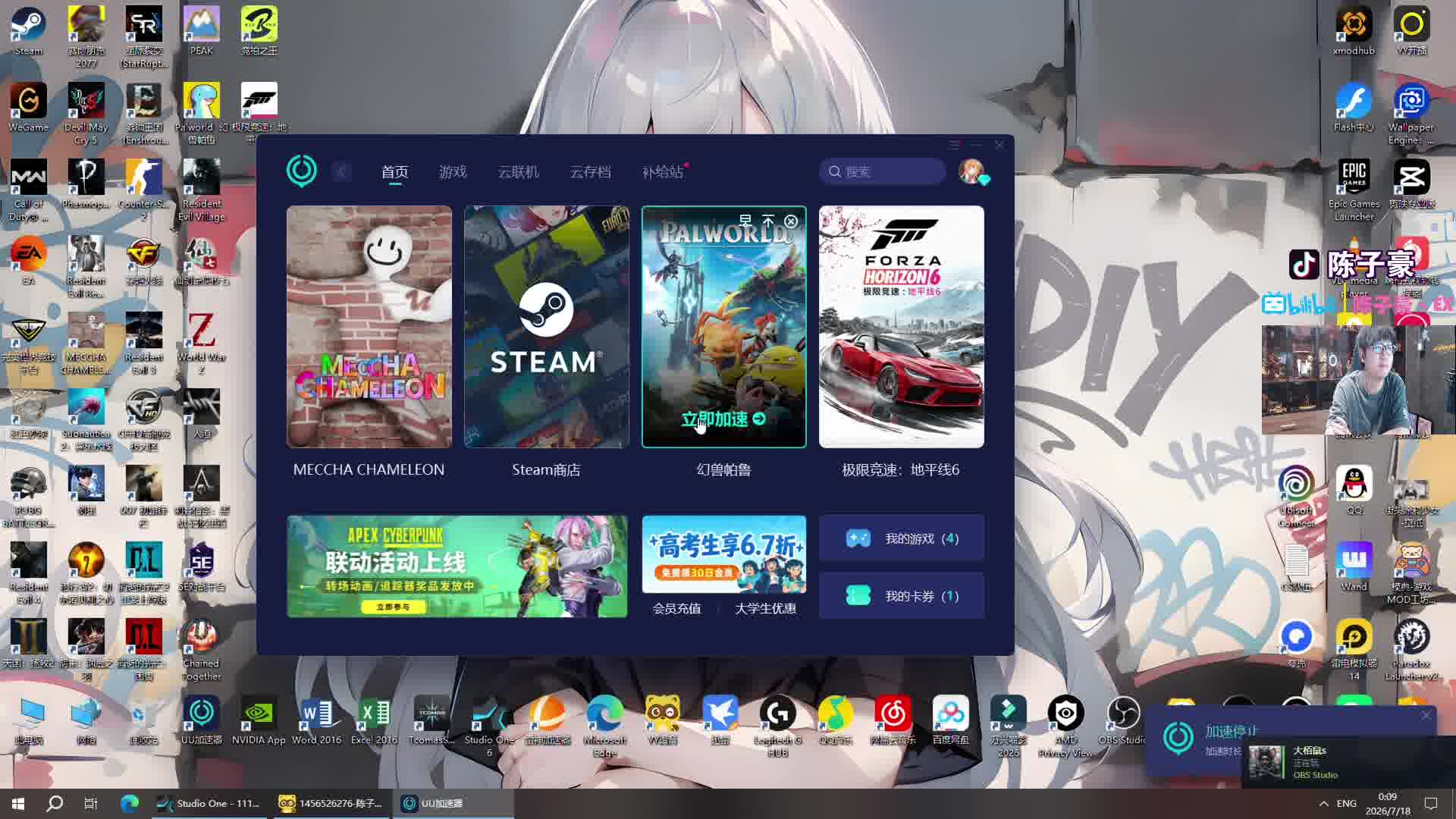Open the hamburger menu in title bar
1456x819 pixels.
click(954, 144)
